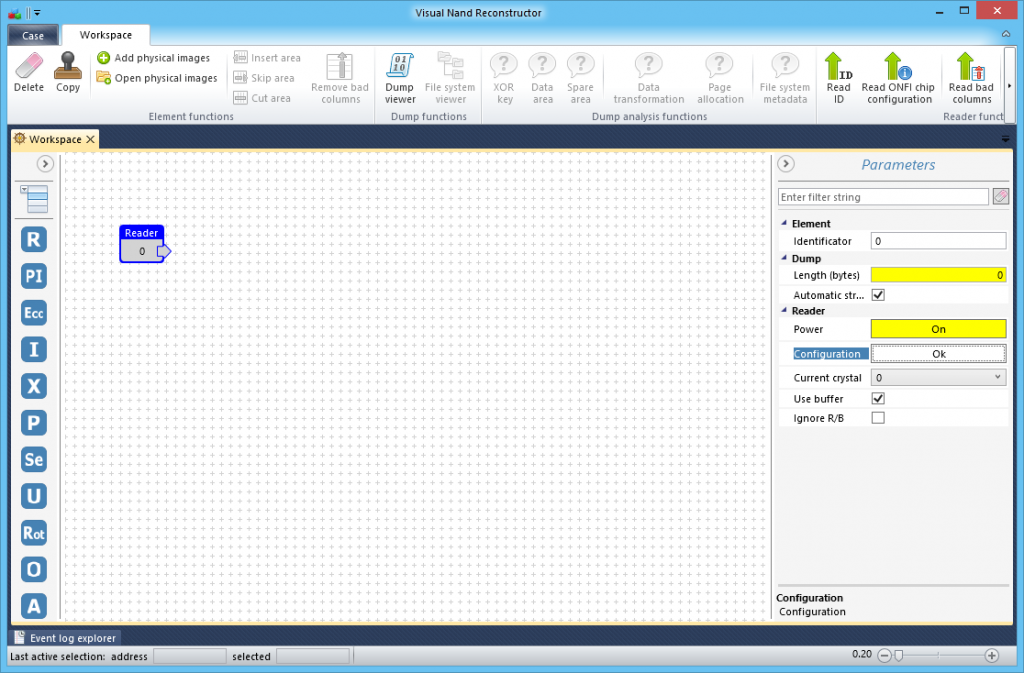1024x673 pixels.
Task: Open the Current crystal dropdown
Action: [x=938, y=377]
